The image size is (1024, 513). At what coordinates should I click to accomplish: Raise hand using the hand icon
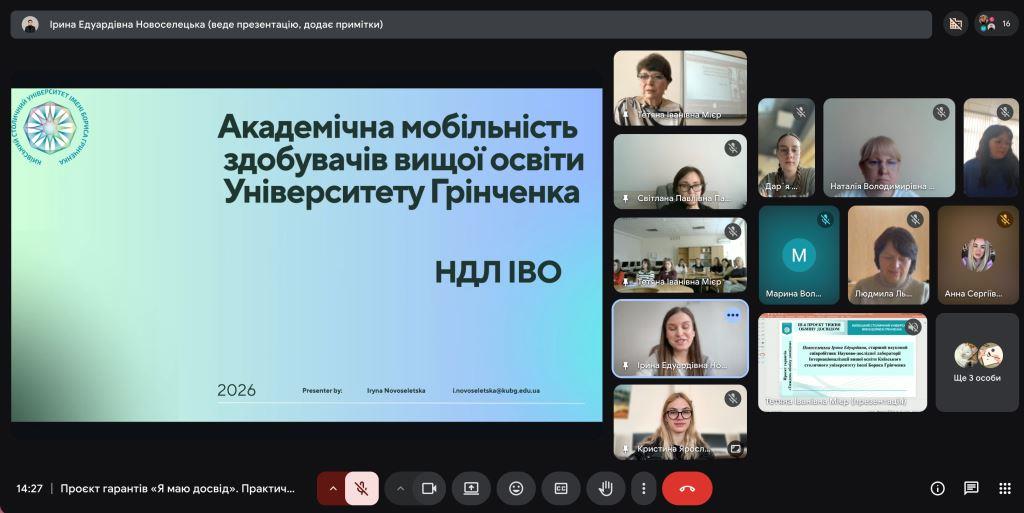tap(606, 489)
